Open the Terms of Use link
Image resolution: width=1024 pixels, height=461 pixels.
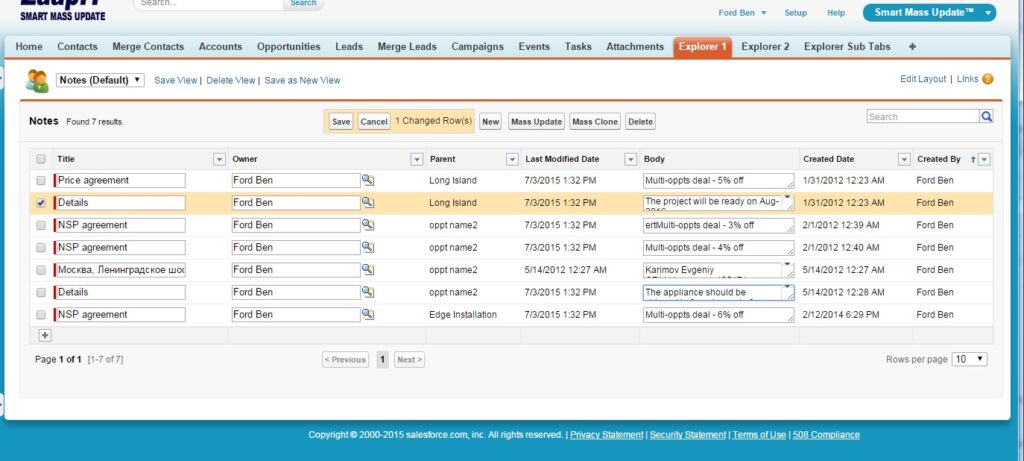(x=759, y=435)
